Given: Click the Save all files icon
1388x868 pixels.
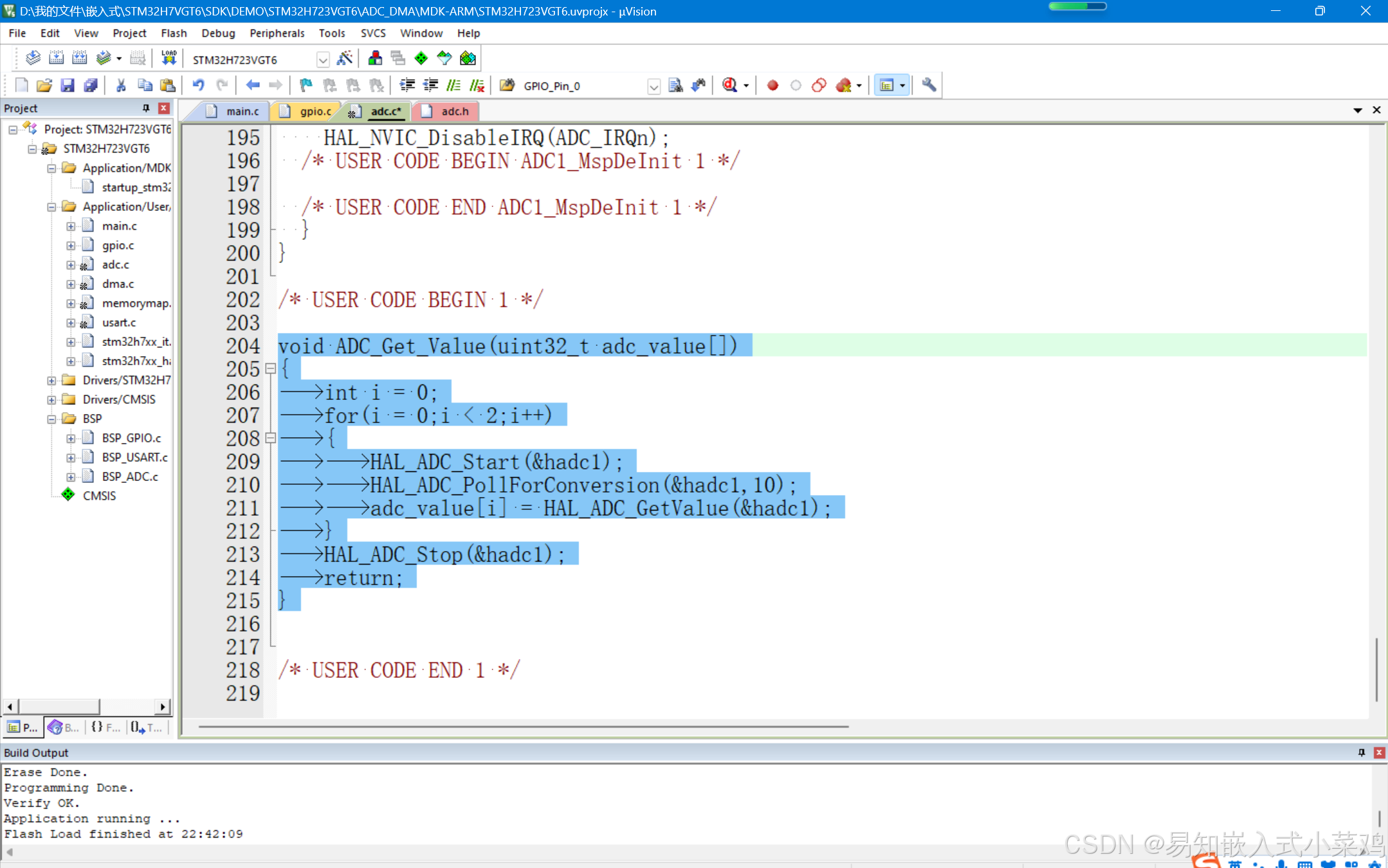Looking at the screenshot, I should click(x=91, y=85).
